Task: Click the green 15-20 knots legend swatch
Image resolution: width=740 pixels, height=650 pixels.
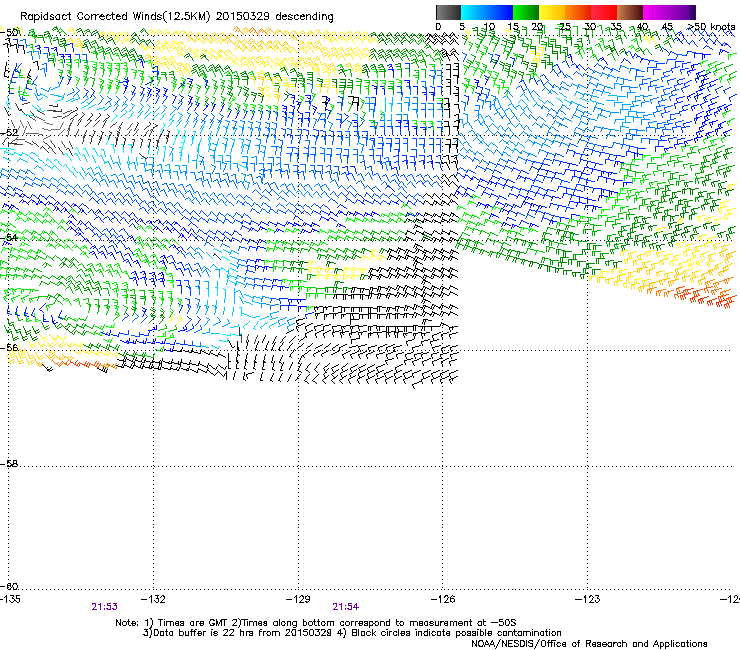Action: point(526,12)
